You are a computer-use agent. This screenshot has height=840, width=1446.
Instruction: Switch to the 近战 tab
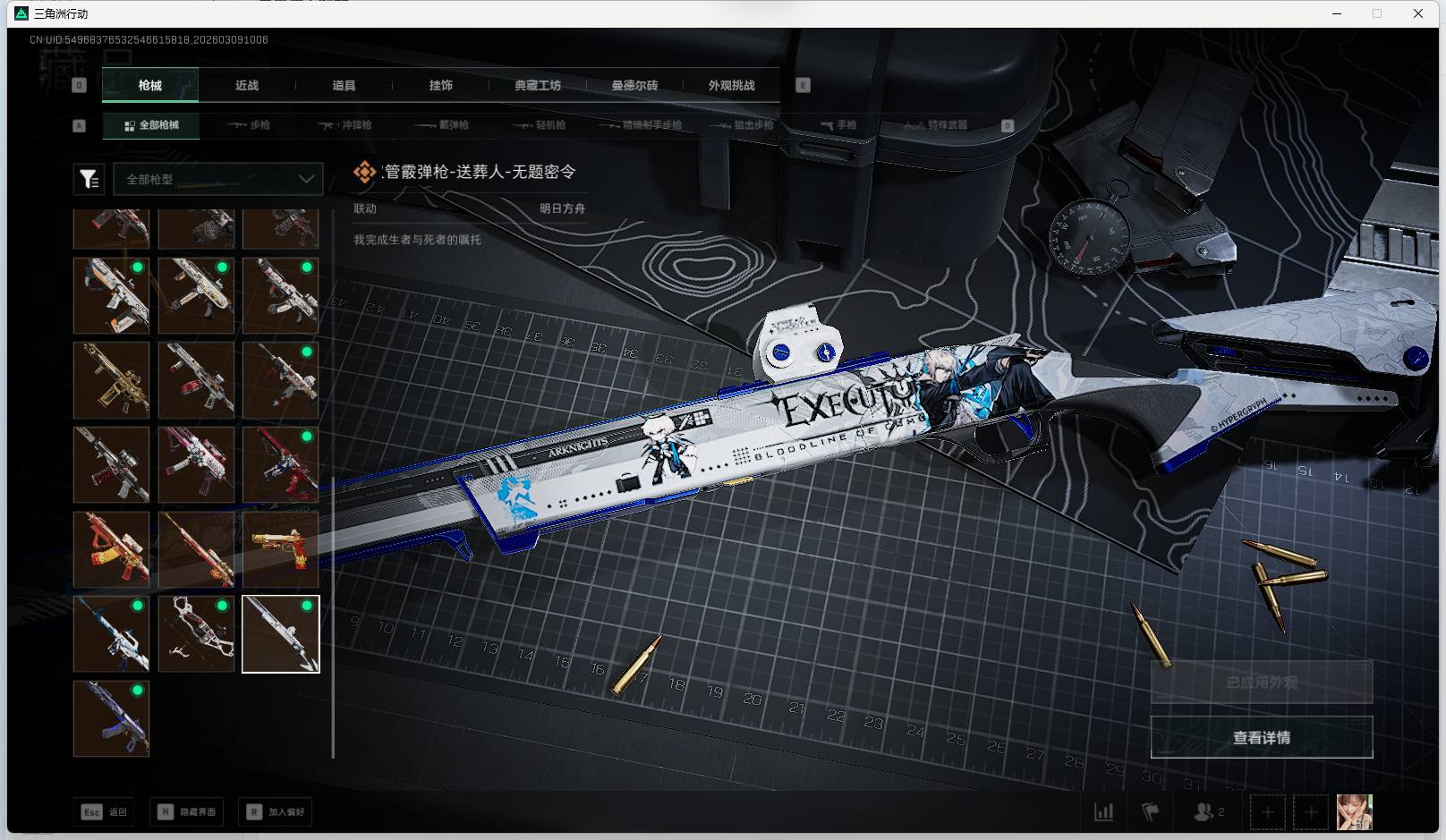tap(247, 86)
